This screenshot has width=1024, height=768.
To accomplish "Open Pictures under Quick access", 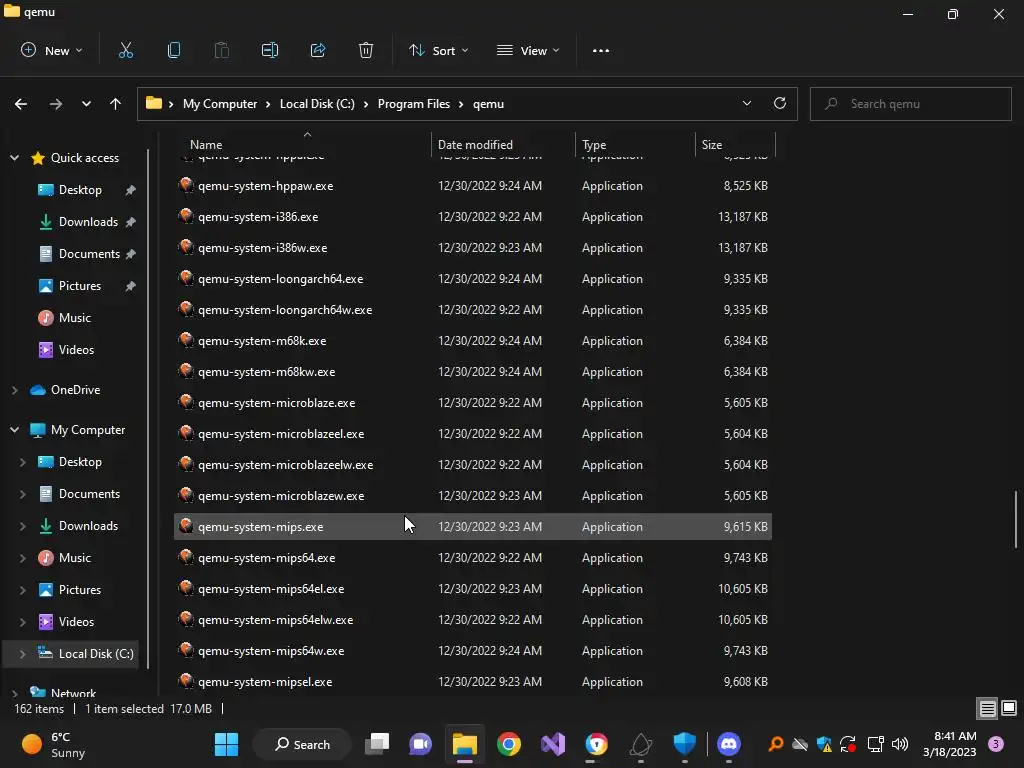I will 80,286.
